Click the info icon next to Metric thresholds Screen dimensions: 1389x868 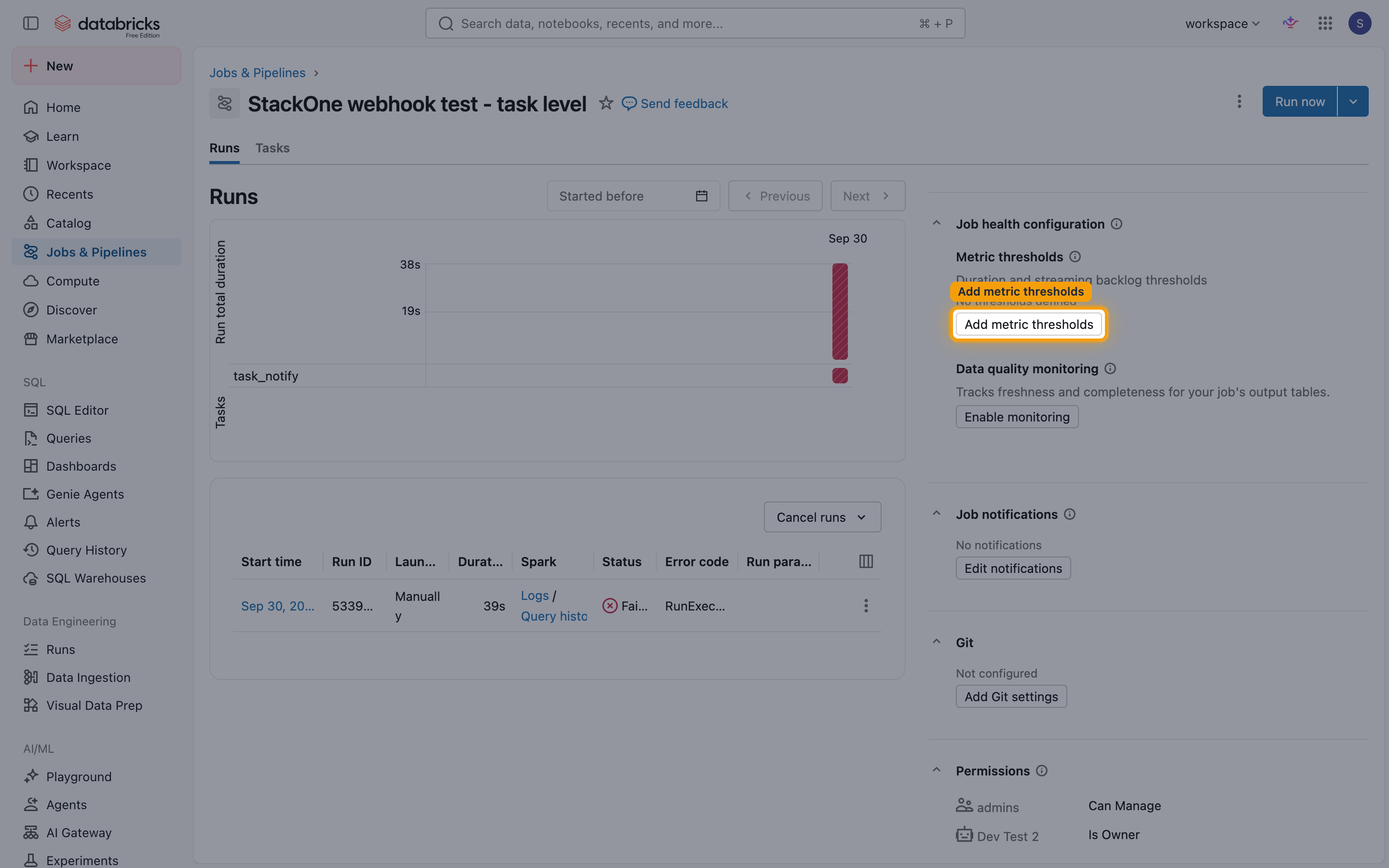coord(1075,257)
